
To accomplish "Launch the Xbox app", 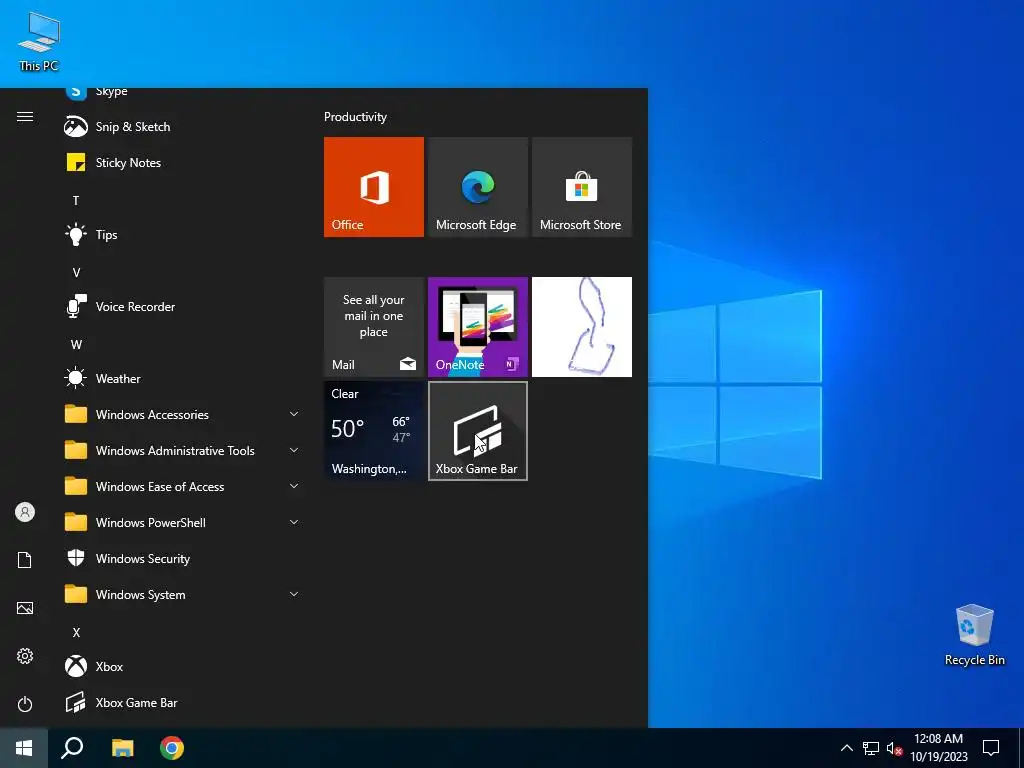I will point(183,667).
